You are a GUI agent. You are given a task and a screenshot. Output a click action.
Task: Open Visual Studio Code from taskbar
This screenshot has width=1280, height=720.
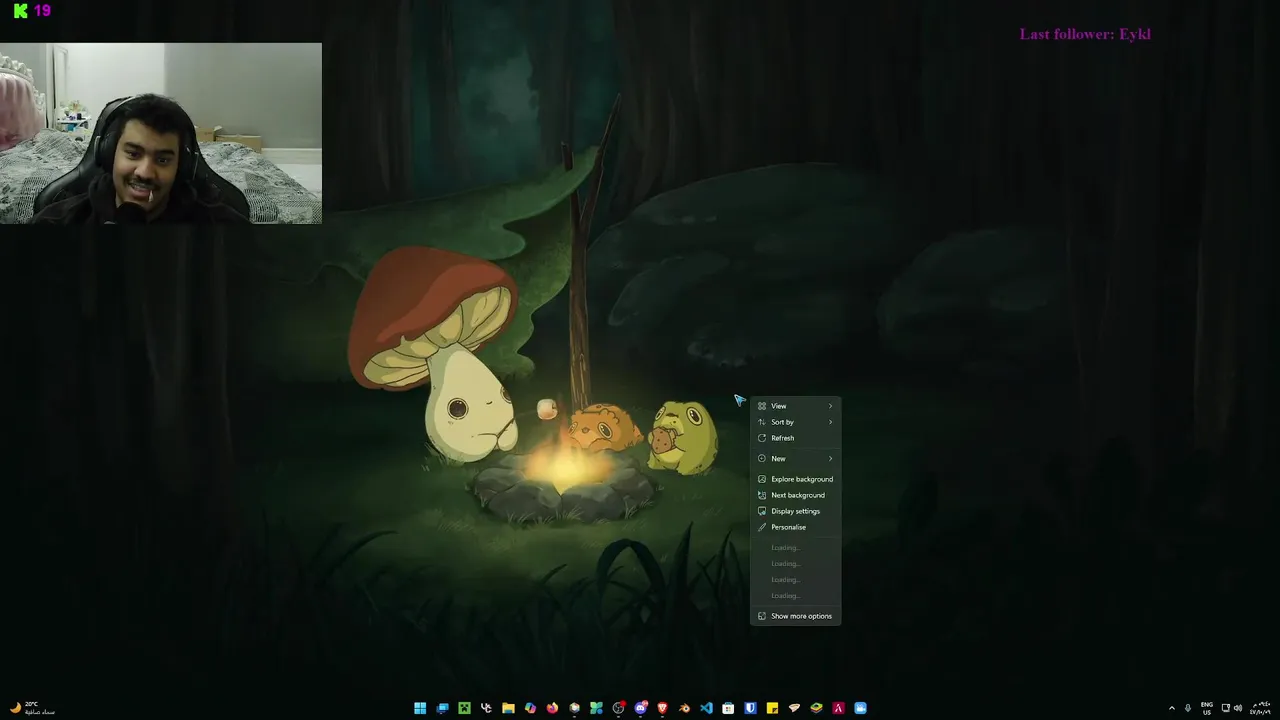706,708
